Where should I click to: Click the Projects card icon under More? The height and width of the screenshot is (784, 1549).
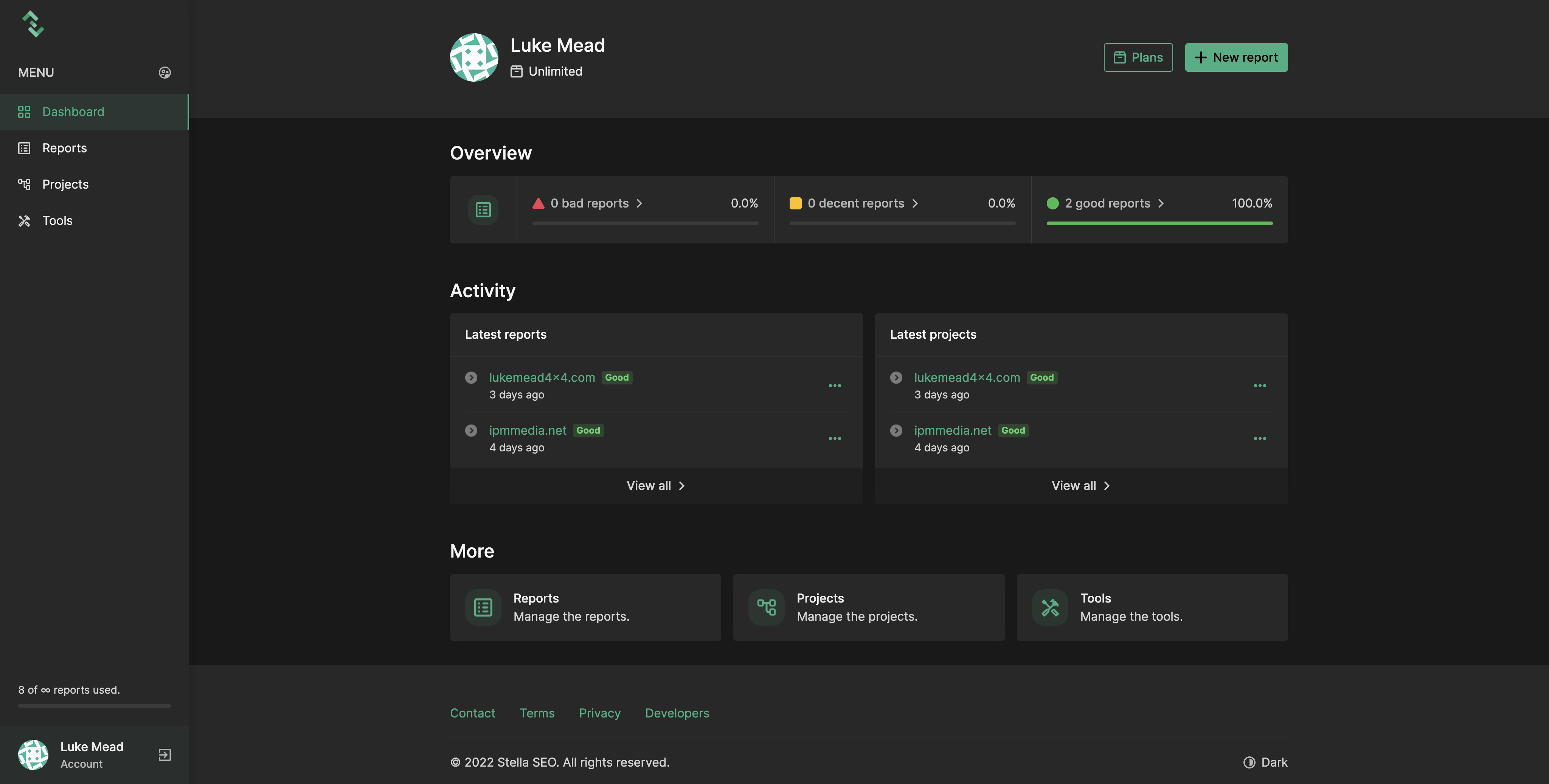(766, 607)
